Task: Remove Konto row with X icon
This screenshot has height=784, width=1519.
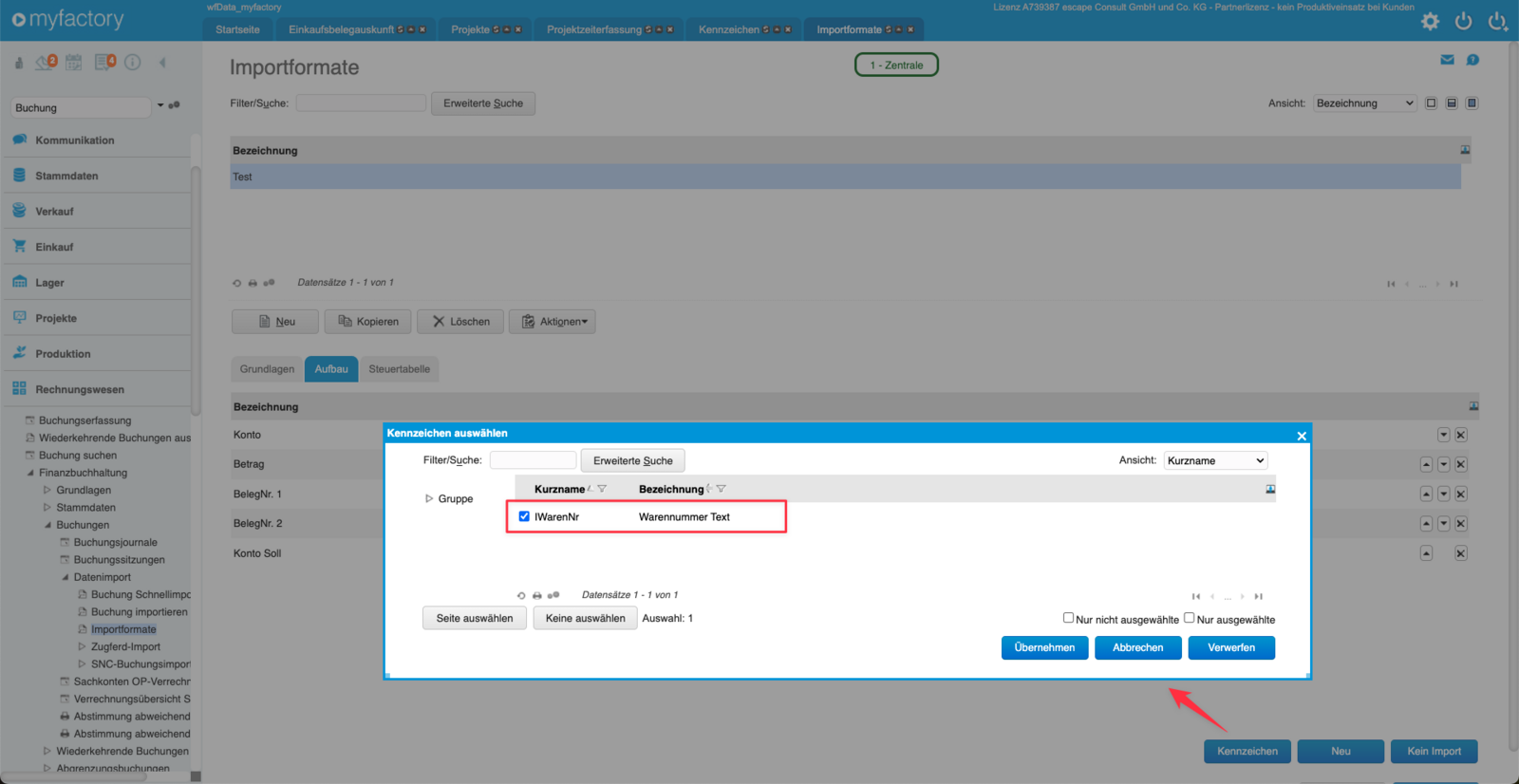Action: [x=1461, y=435]
